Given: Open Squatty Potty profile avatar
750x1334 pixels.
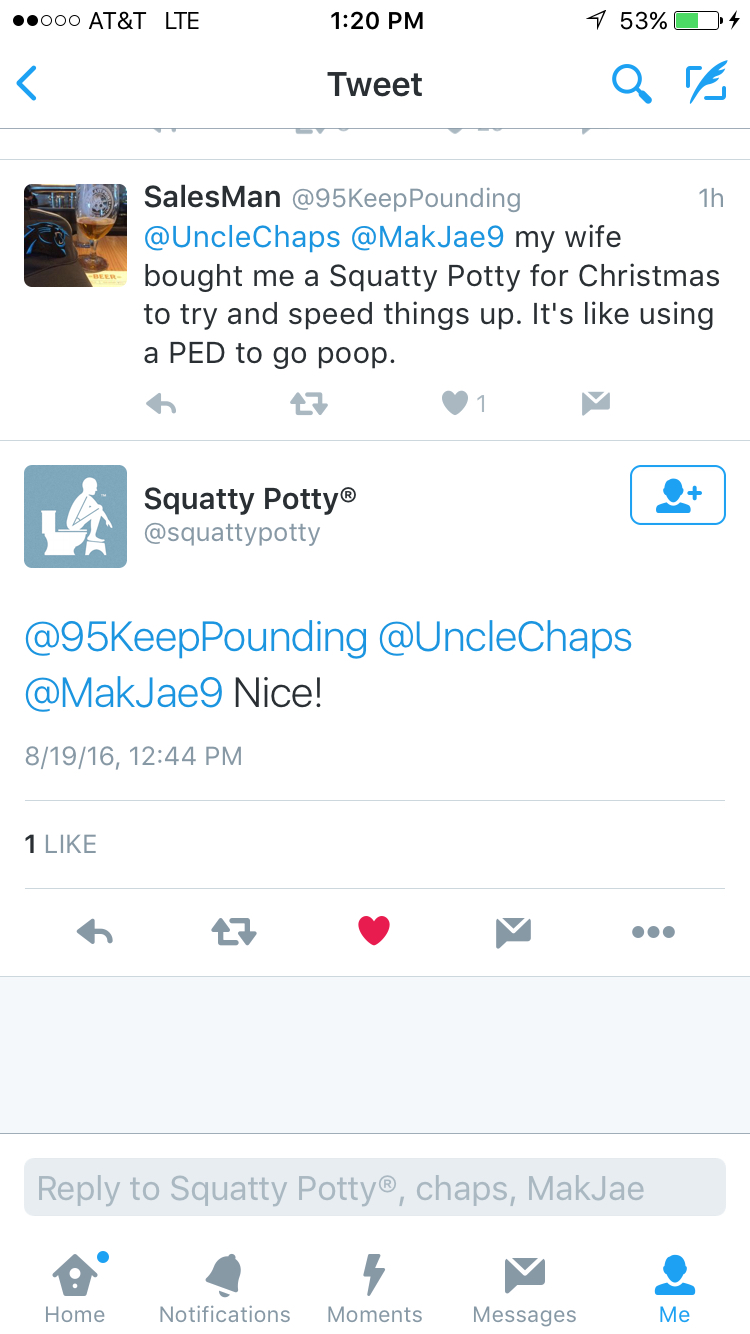Looking at the screenshot, I should [x=75, y=516].
